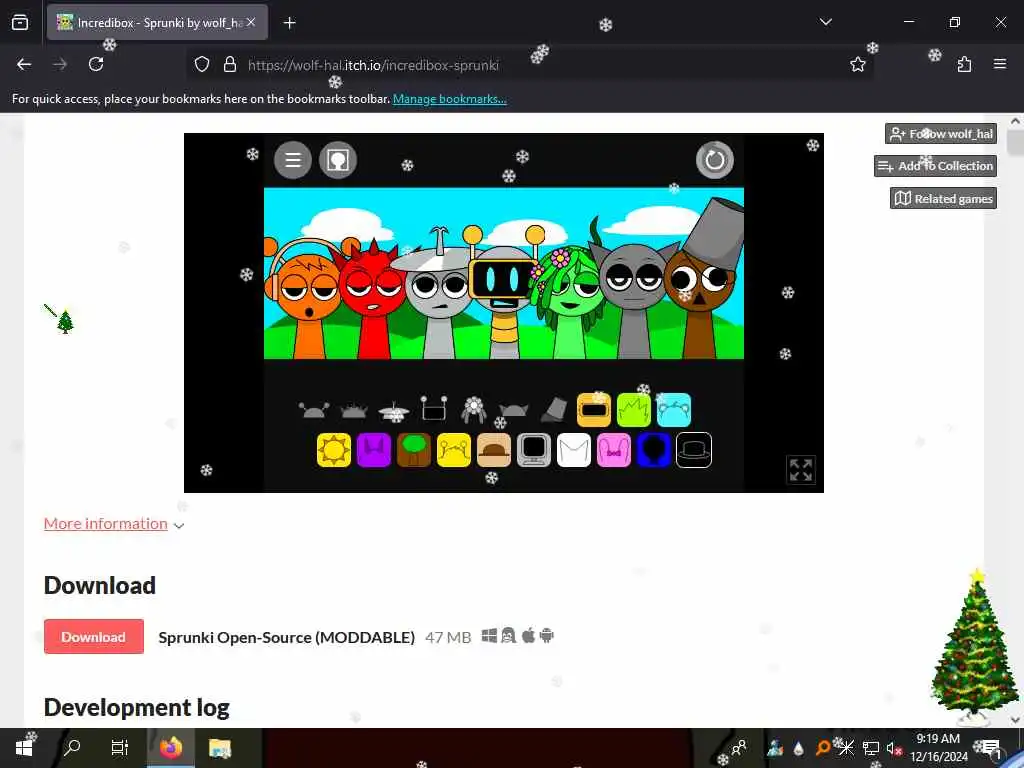Click the File Explorer taskbar icon
Screen dimensions: 1024x768
[219, 748]
